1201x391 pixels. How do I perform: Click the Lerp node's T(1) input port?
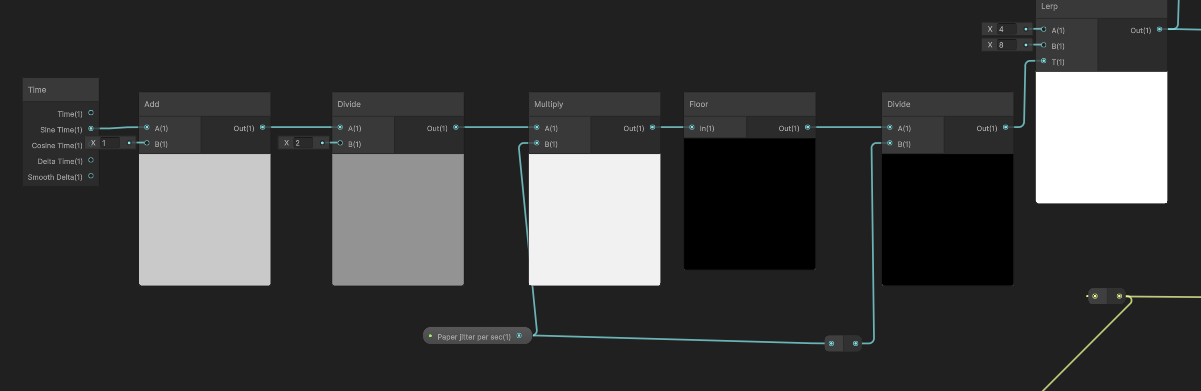[1044, 61]
